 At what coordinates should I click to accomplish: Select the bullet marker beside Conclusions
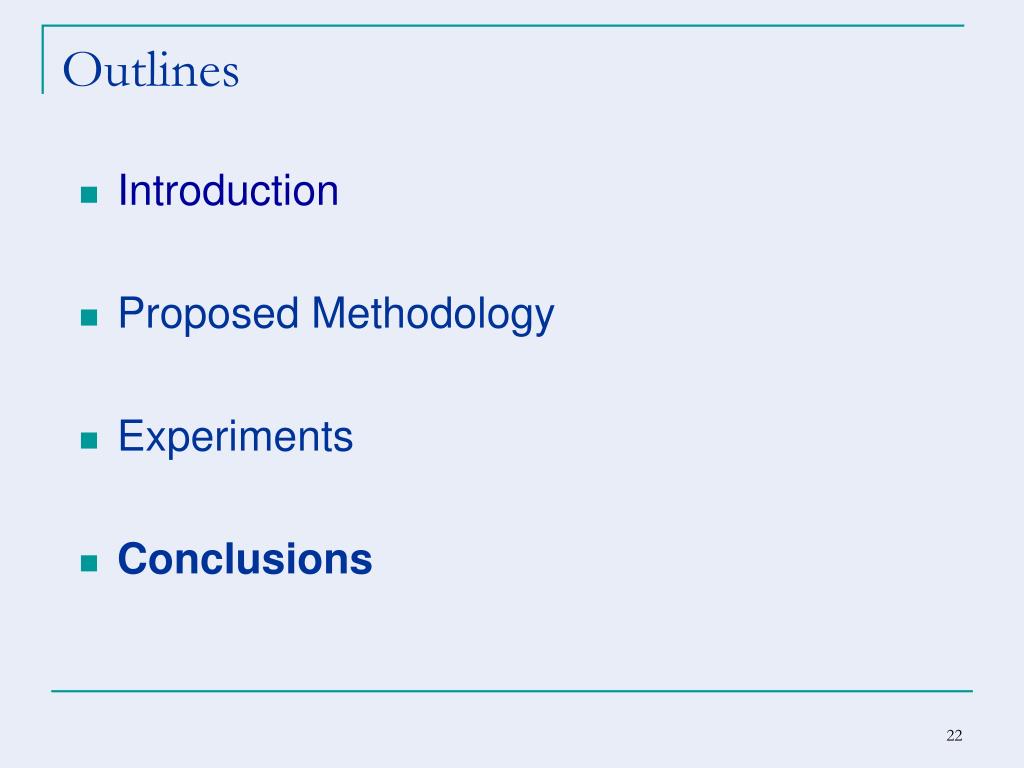(89, 563)
